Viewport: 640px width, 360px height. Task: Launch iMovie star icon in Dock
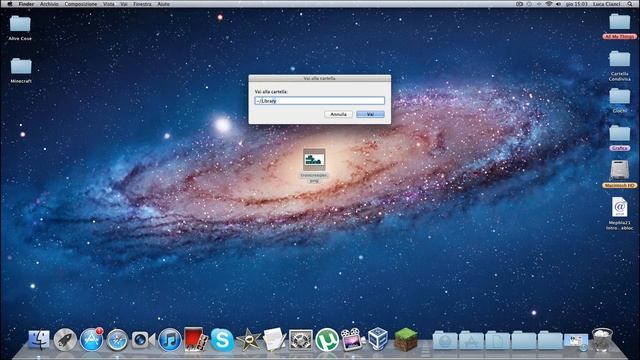click(x=248, y=340)
